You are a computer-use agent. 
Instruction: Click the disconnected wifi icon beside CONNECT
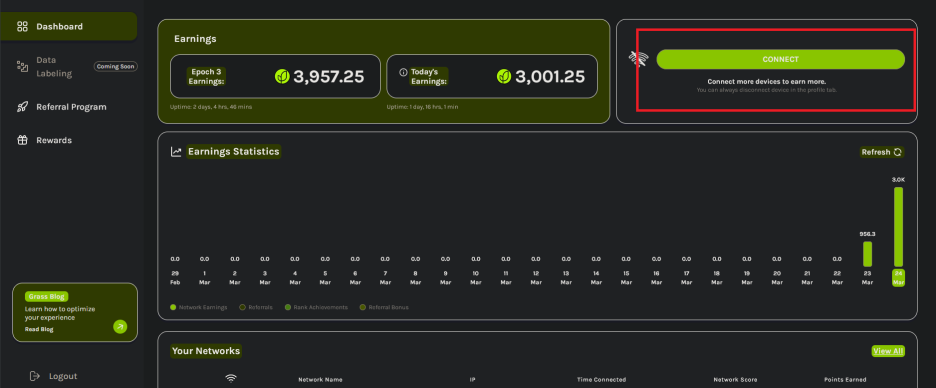[638, 59]
